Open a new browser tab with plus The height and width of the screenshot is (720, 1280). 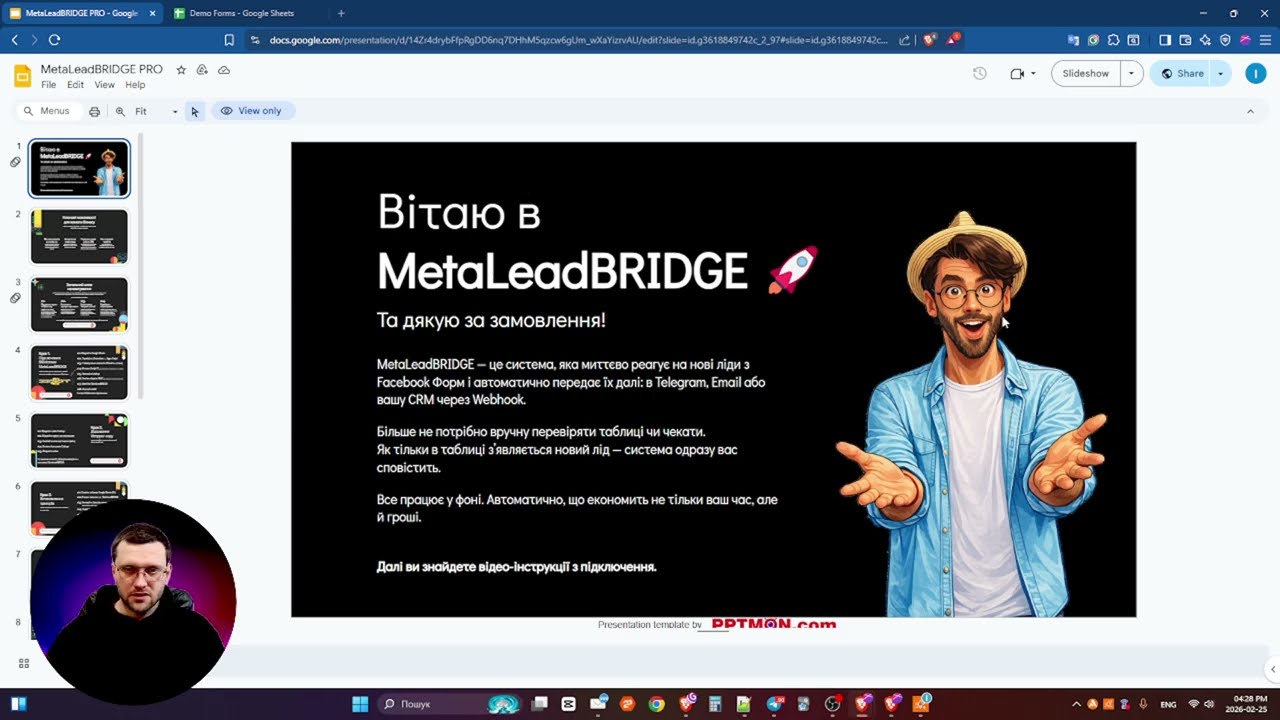tap(341, 13)
